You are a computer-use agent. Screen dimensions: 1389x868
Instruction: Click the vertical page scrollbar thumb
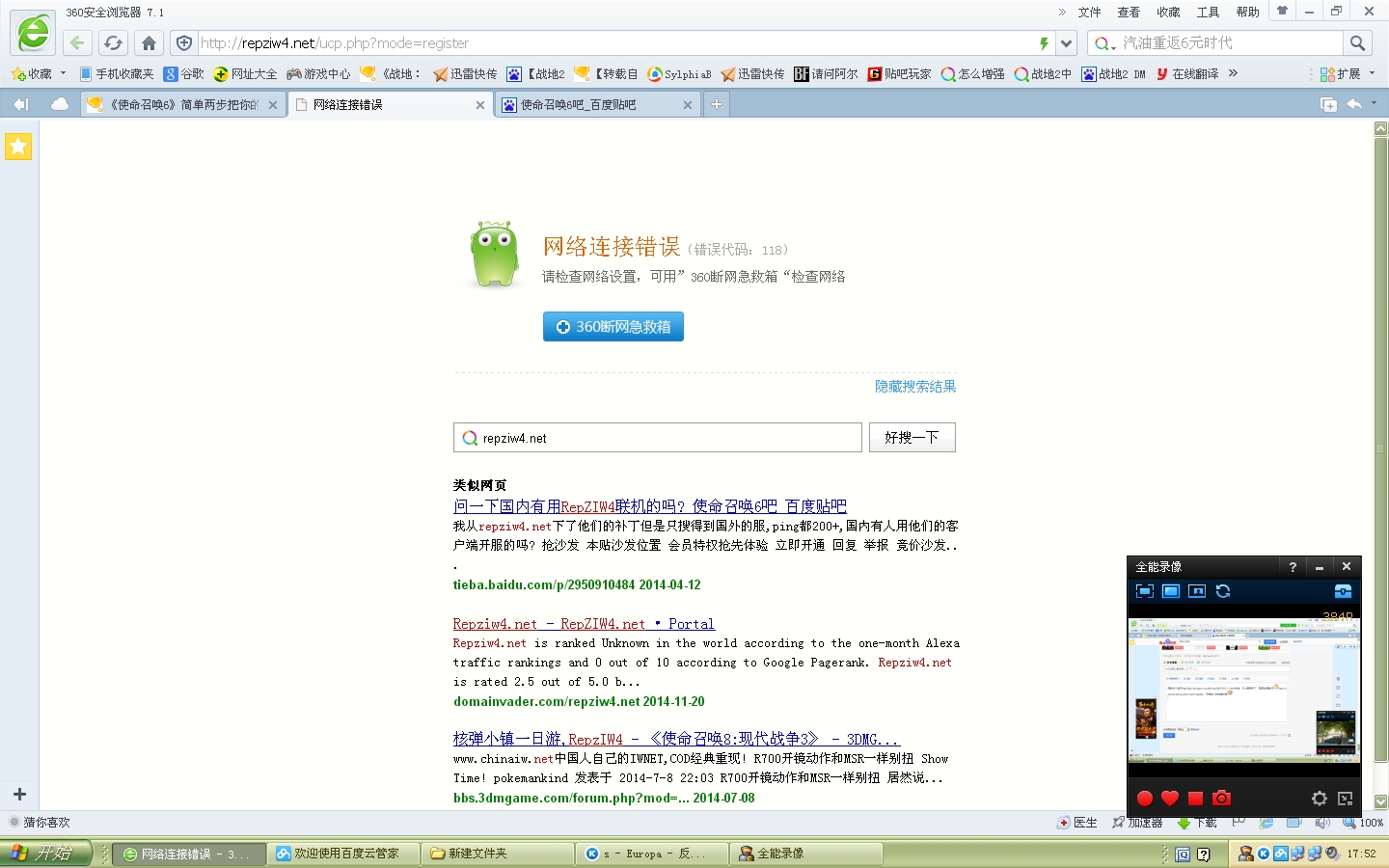point(1380,448)
